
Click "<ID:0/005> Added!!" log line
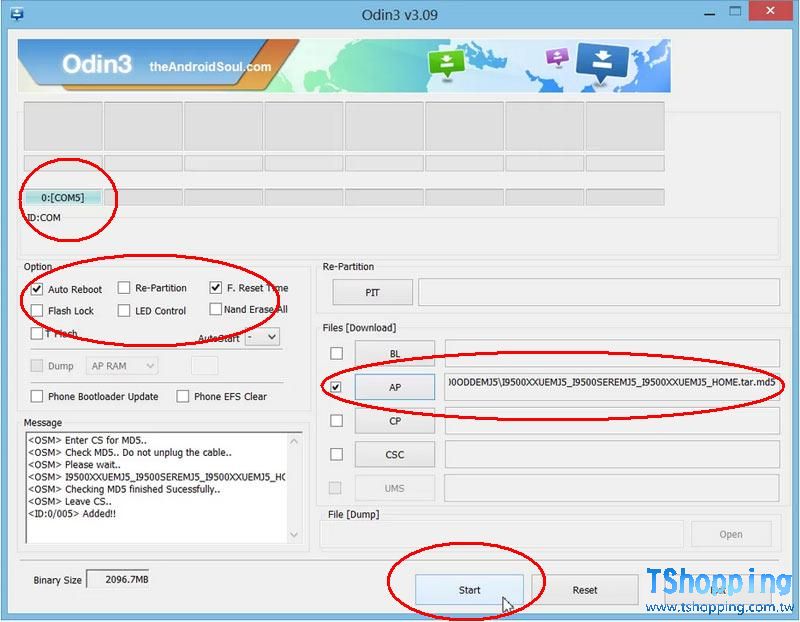pyautogui.click(x=72, y=513)
